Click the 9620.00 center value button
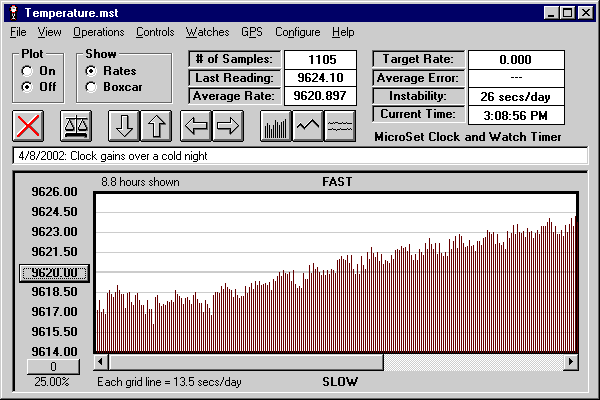The width and height of the screenshot is (600, 400). pyautogui.click(x=54, y=273)
